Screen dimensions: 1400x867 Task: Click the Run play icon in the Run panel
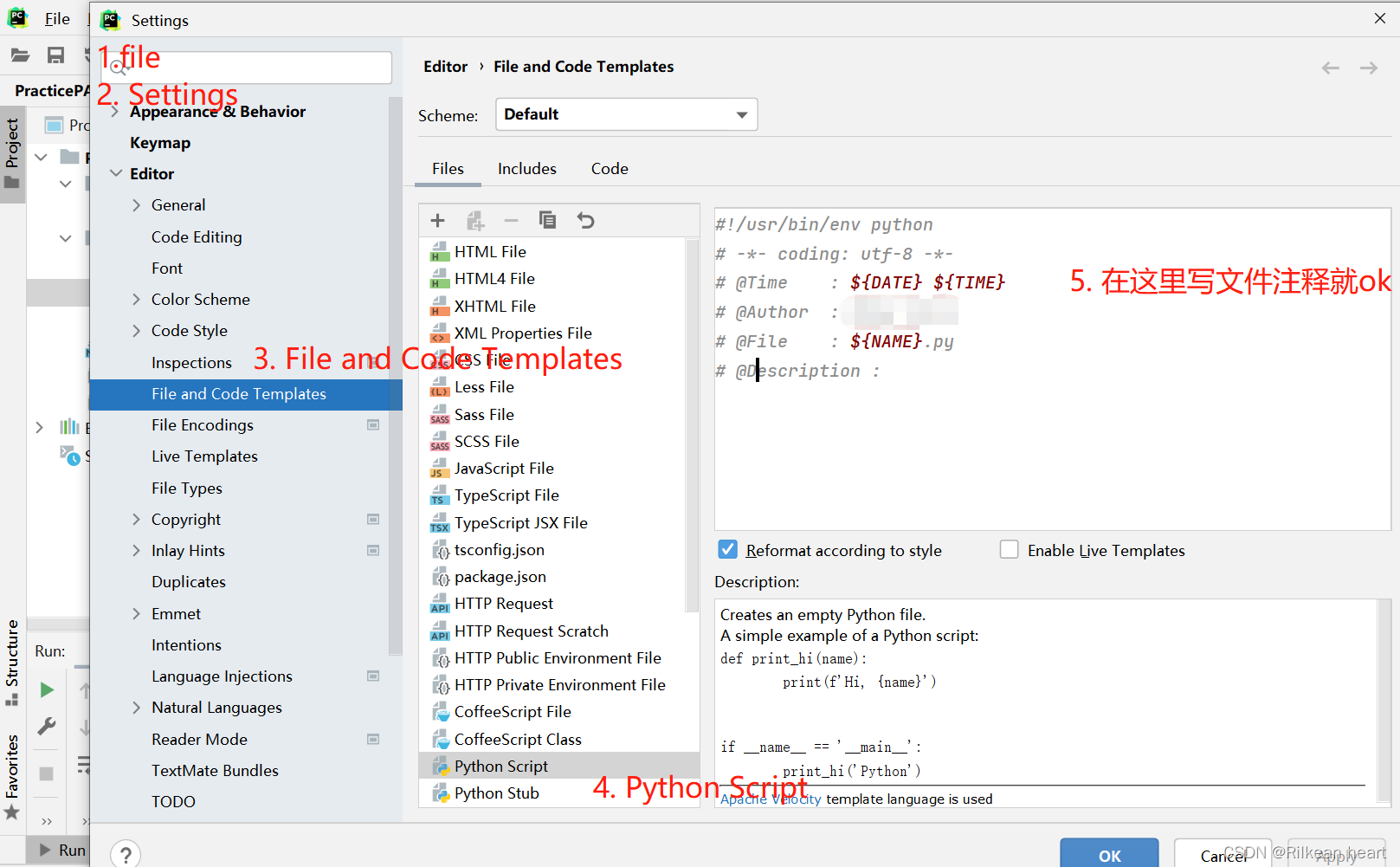(x=47, y=690)
